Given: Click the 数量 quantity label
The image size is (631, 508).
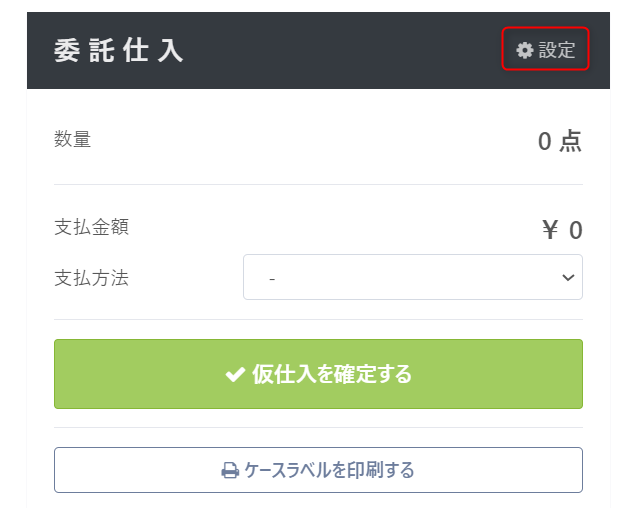Looking at the screenshot, I should coord(72,139).
